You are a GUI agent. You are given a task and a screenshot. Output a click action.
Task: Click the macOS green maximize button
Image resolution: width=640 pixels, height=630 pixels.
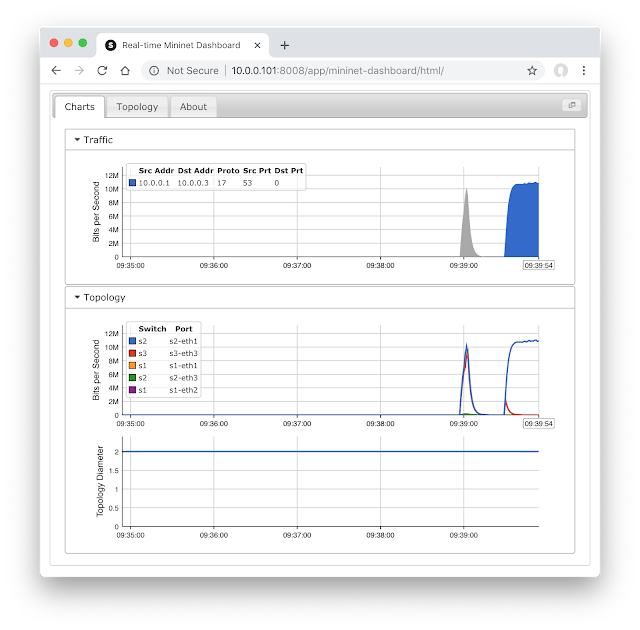point(83,43)
